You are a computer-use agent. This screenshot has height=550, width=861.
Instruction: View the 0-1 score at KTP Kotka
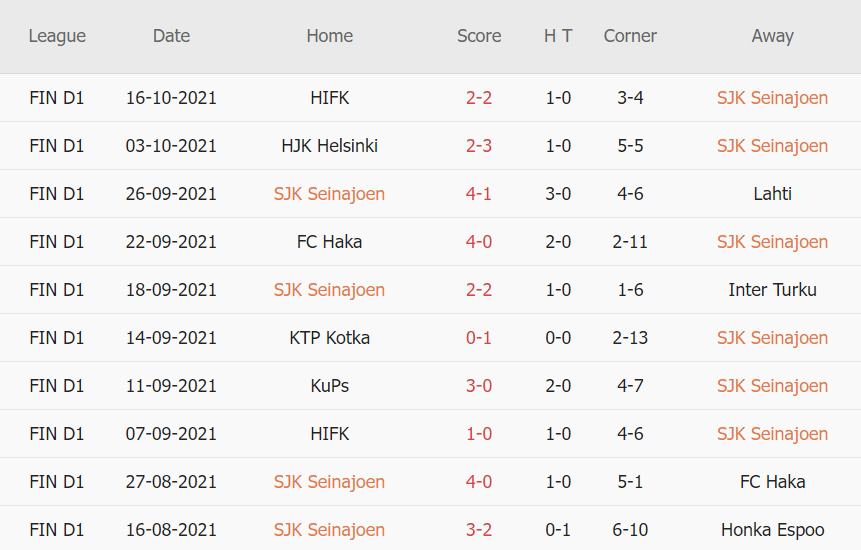479,338
